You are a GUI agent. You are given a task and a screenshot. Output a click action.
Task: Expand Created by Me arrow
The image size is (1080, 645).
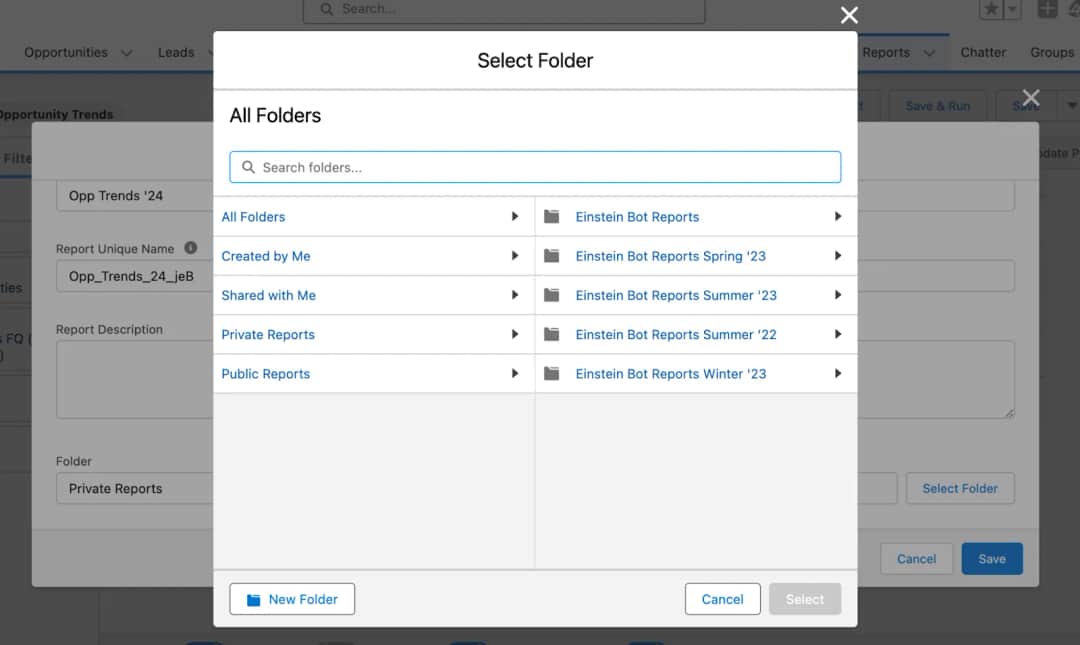coord(515,256)
